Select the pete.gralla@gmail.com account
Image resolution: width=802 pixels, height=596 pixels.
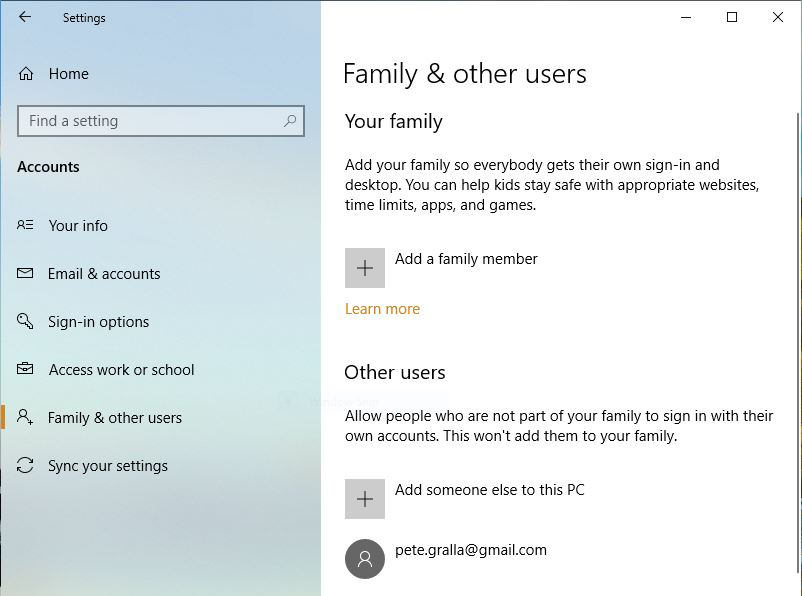pos(471,550)
